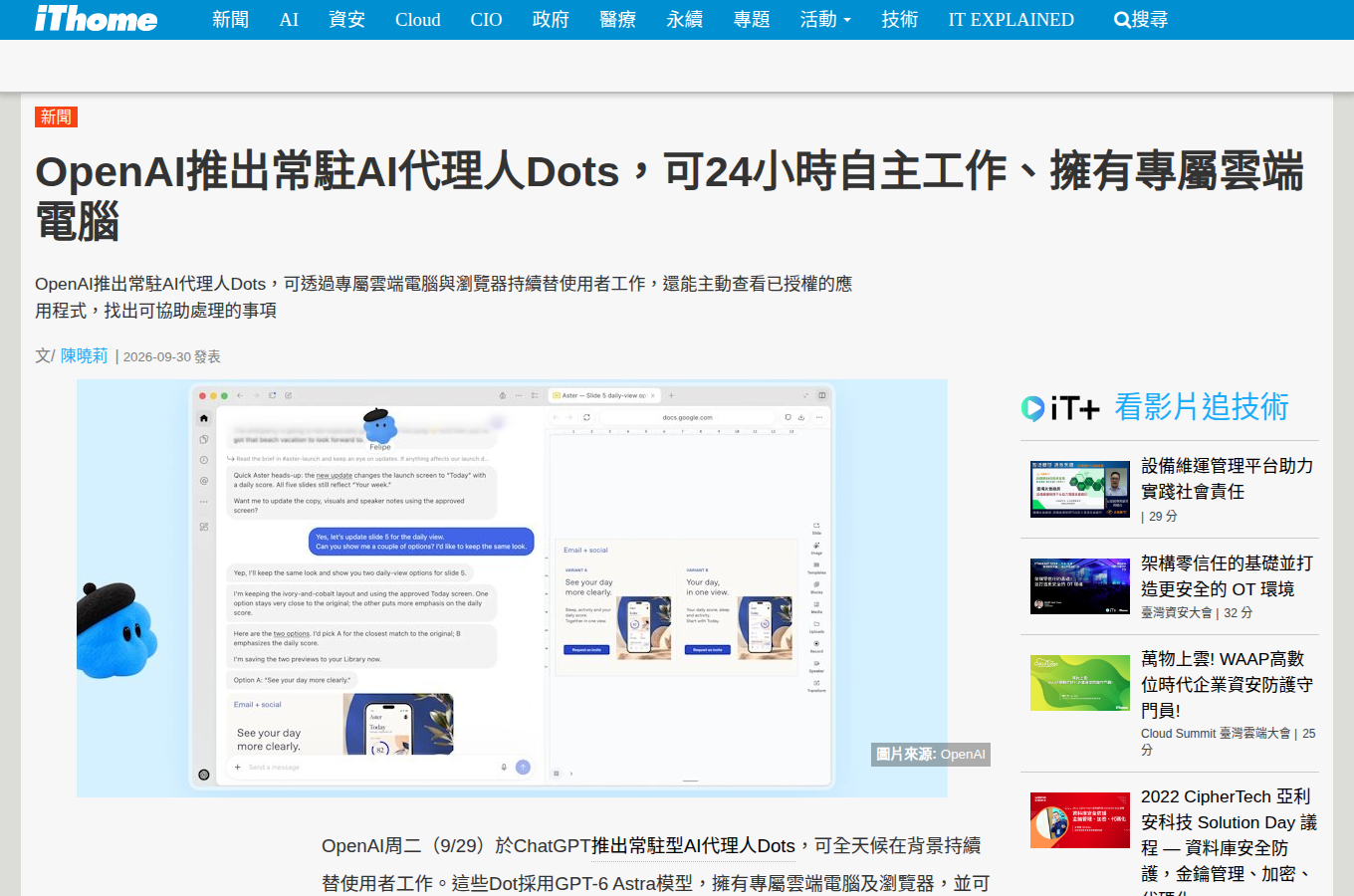The height and width of the screenshot is (896, 1354).
Task: Click the green WAAP video thumbnail
Action: [1080, 683]
